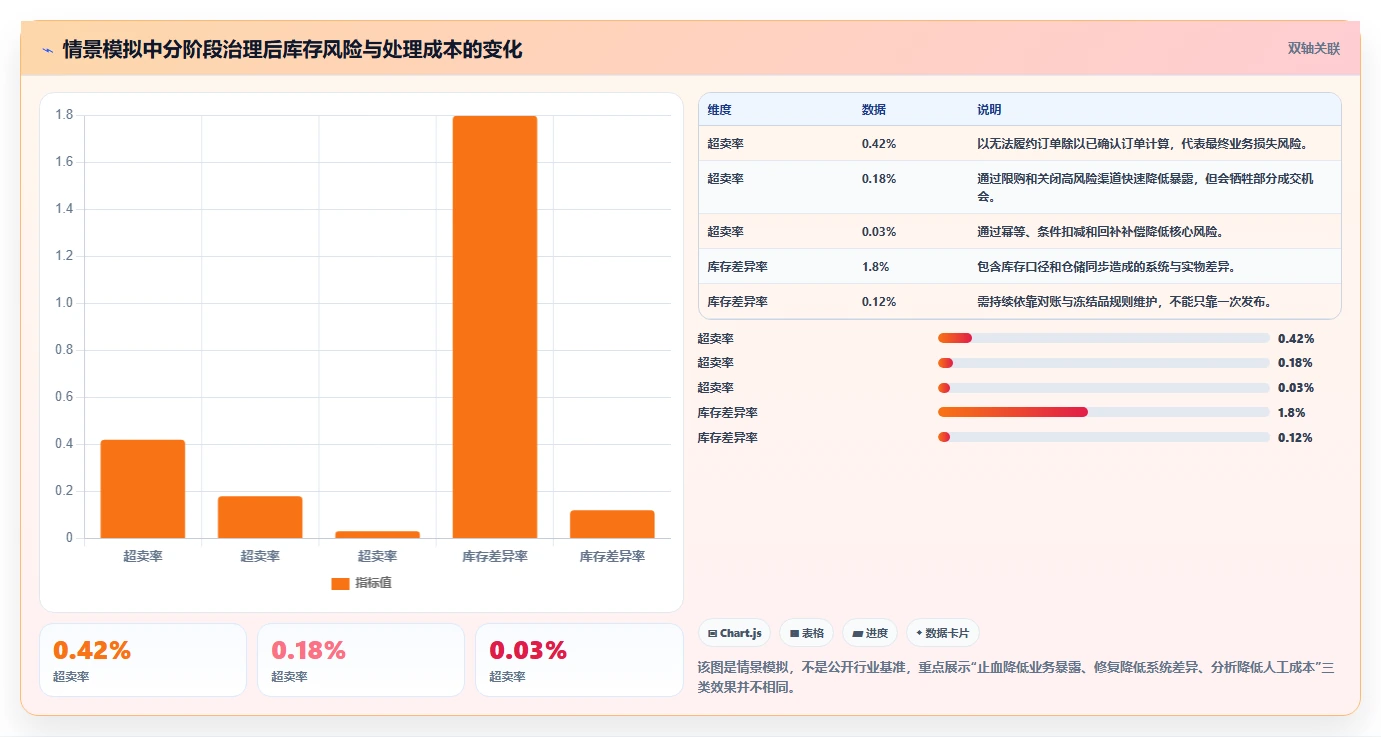Click the progress bar labeled 0.42%
Viewport: 1381px width, 737px height.
coord(1104,338)
